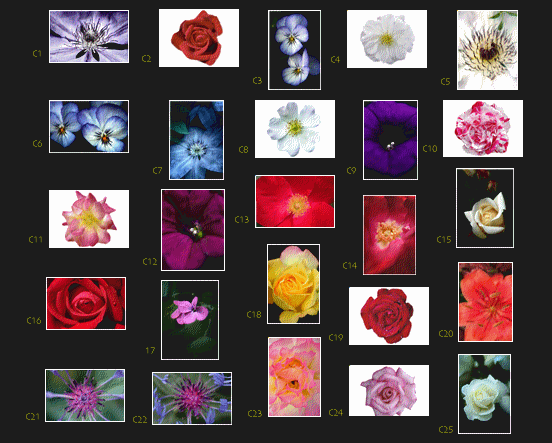Open the C9 purple petunia thumbnail
Image resolution: width=552 pixels, height=443 pixels.
pos(390,140)
